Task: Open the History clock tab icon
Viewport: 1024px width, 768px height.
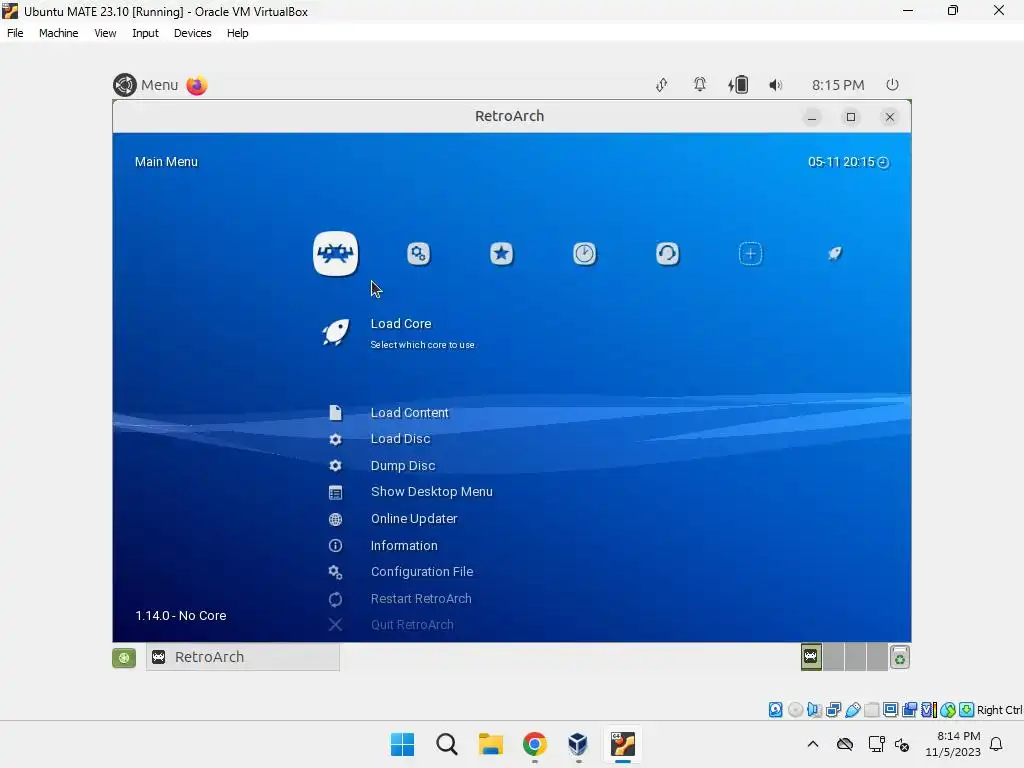Action: [584, 253]
